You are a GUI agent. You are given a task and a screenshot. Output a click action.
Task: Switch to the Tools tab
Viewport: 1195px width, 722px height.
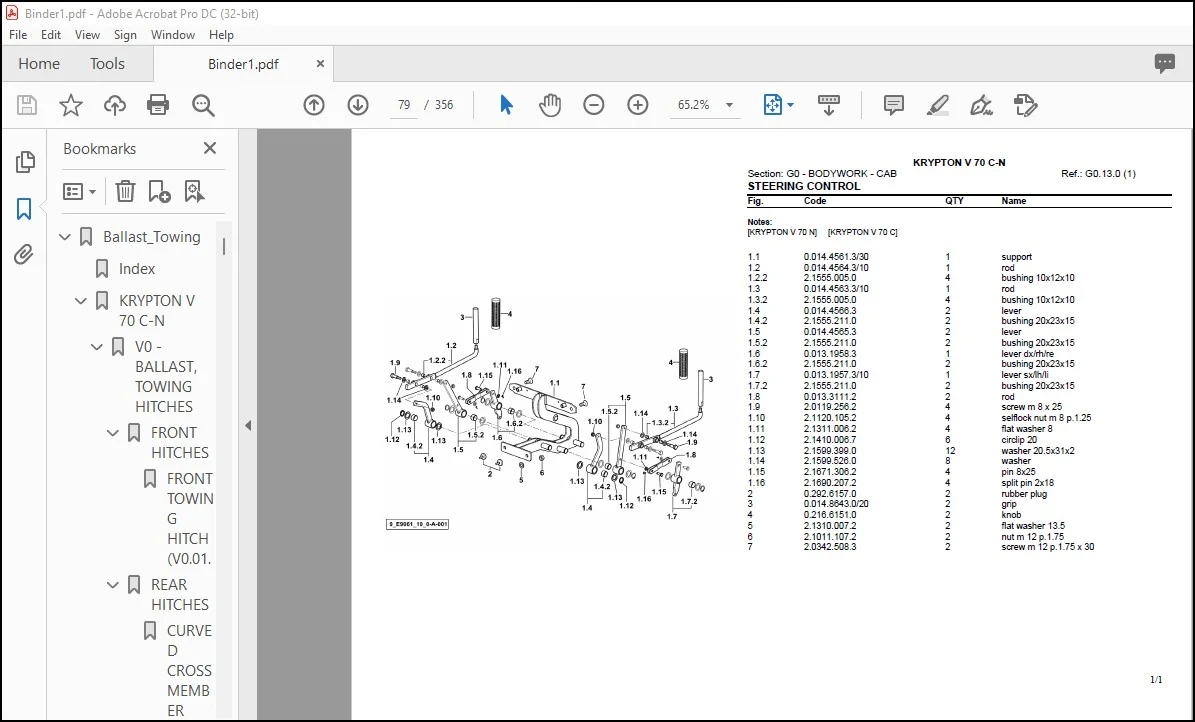[107, 64]
